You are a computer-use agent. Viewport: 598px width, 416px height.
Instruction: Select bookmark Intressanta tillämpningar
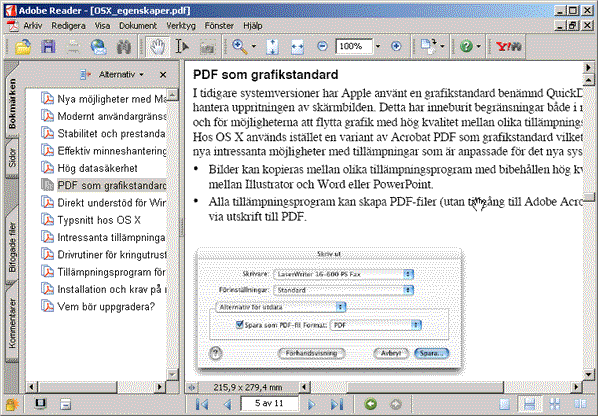click(104, 237)
